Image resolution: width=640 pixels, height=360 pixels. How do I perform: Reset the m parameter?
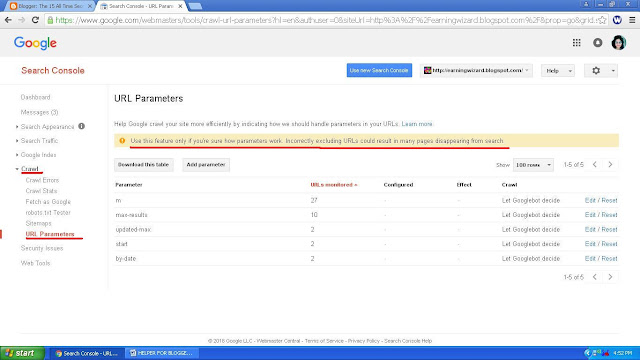click(x=609, y=200)
